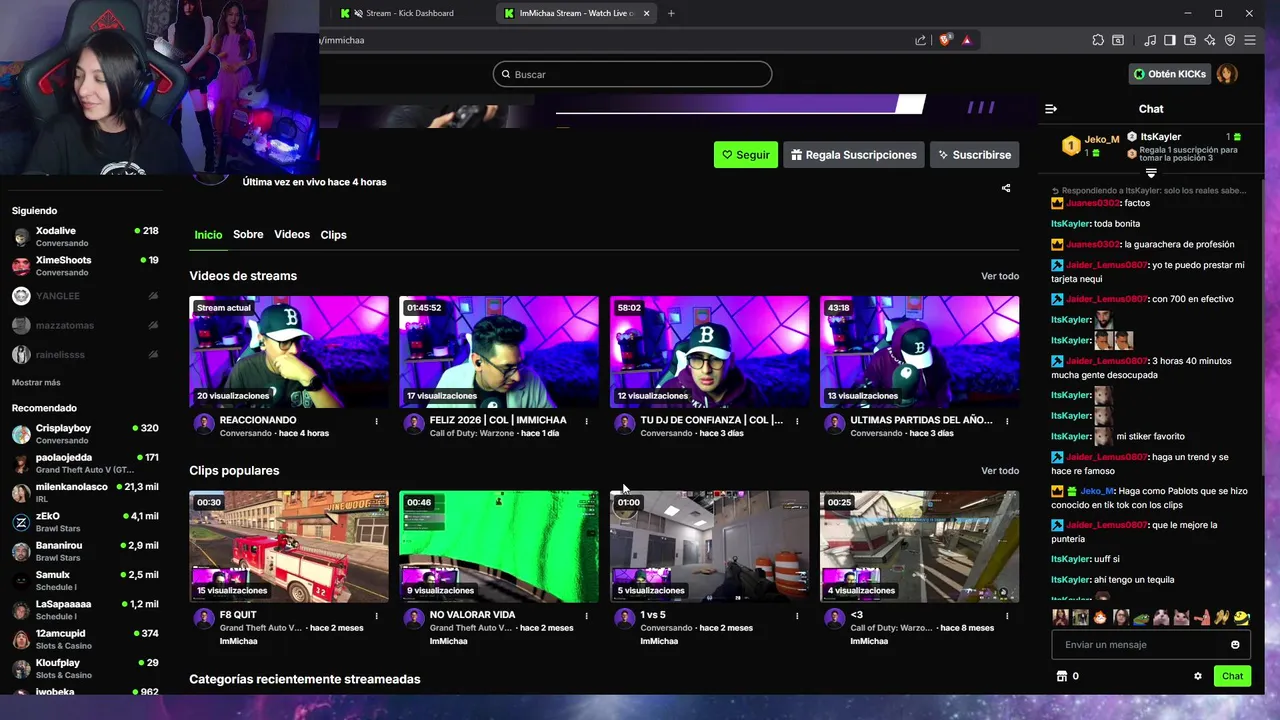Open Kick shop icon beside 0
This screenshot has height=720, width=1280.
pos(1062,676)
